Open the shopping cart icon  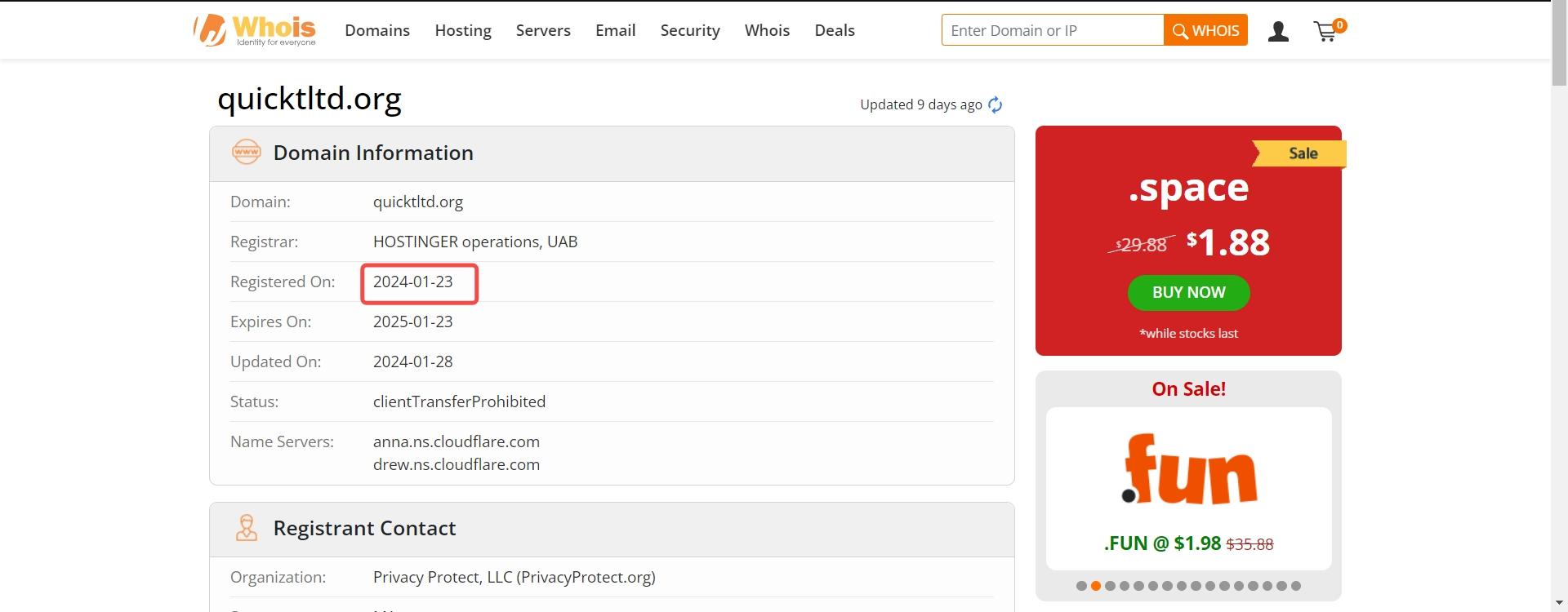pyautogui.click(x=1329, y=30)
